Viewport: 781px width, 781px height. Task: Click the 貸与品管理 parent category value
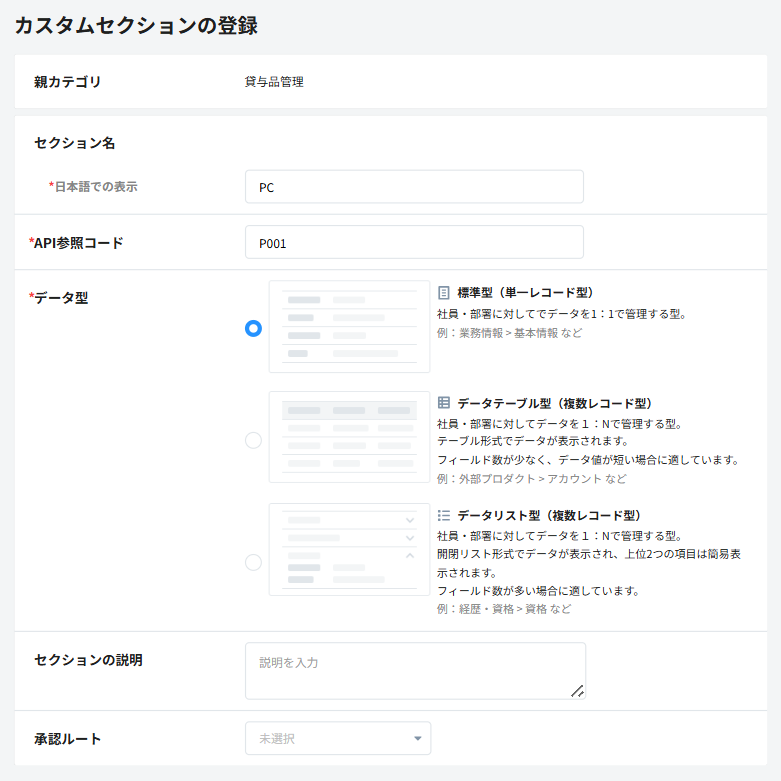[274, 82]
